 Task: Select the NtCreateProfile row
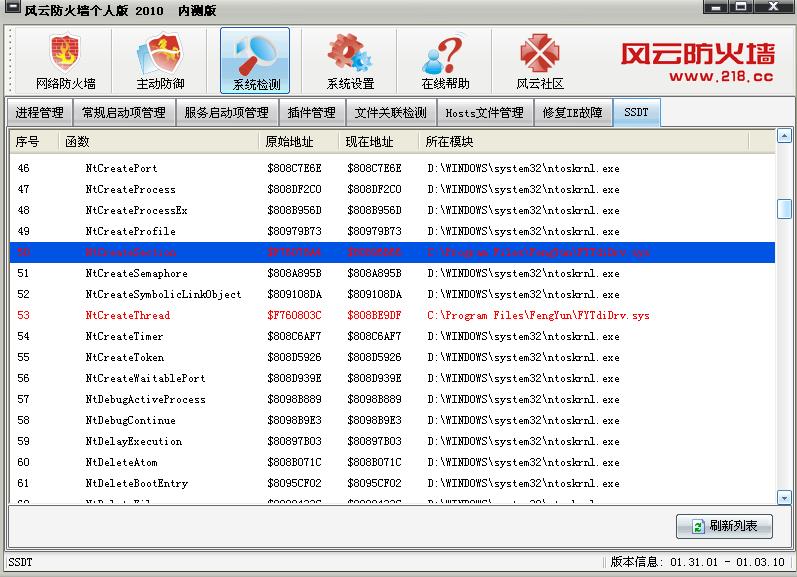pyautogui.click(x=392, y=231)
